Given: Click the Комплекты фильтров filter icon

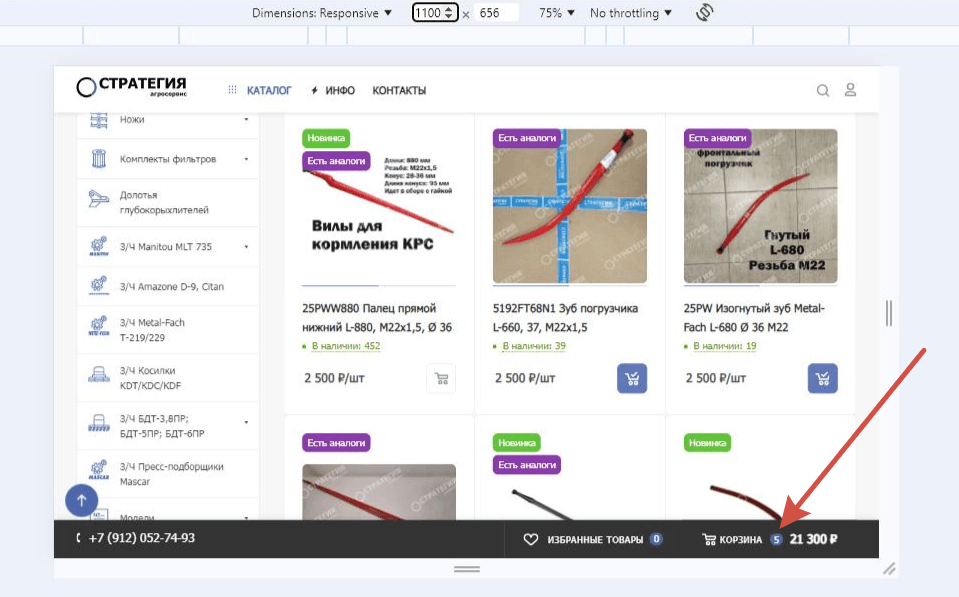Looking at the screenshot, I should point(98,159).
